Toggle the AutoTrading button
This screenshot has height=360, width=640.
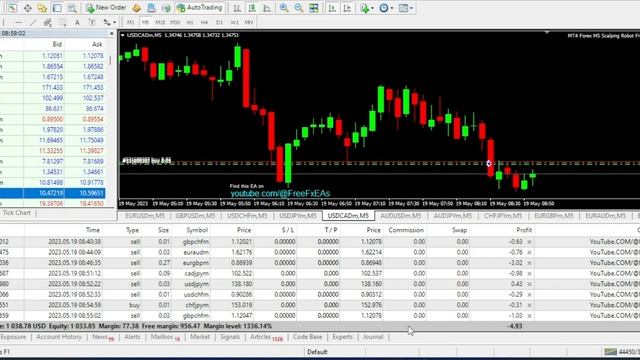(199, 8)
